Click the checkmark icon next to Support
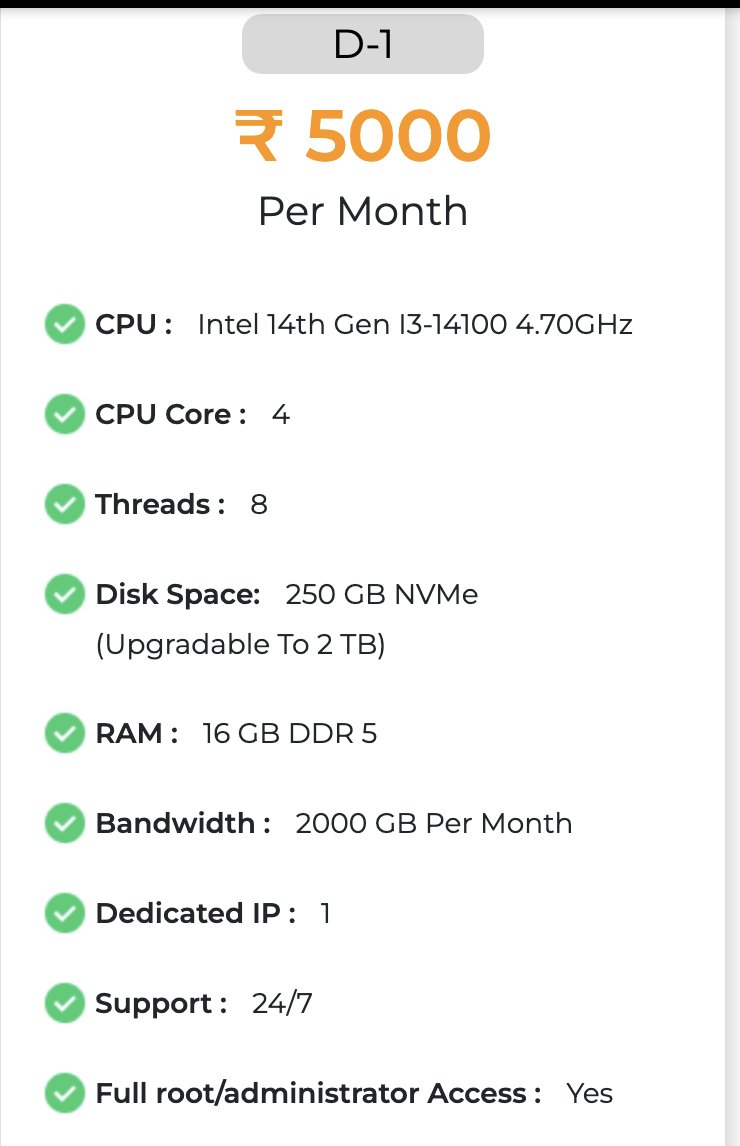 pos(65,1004)
